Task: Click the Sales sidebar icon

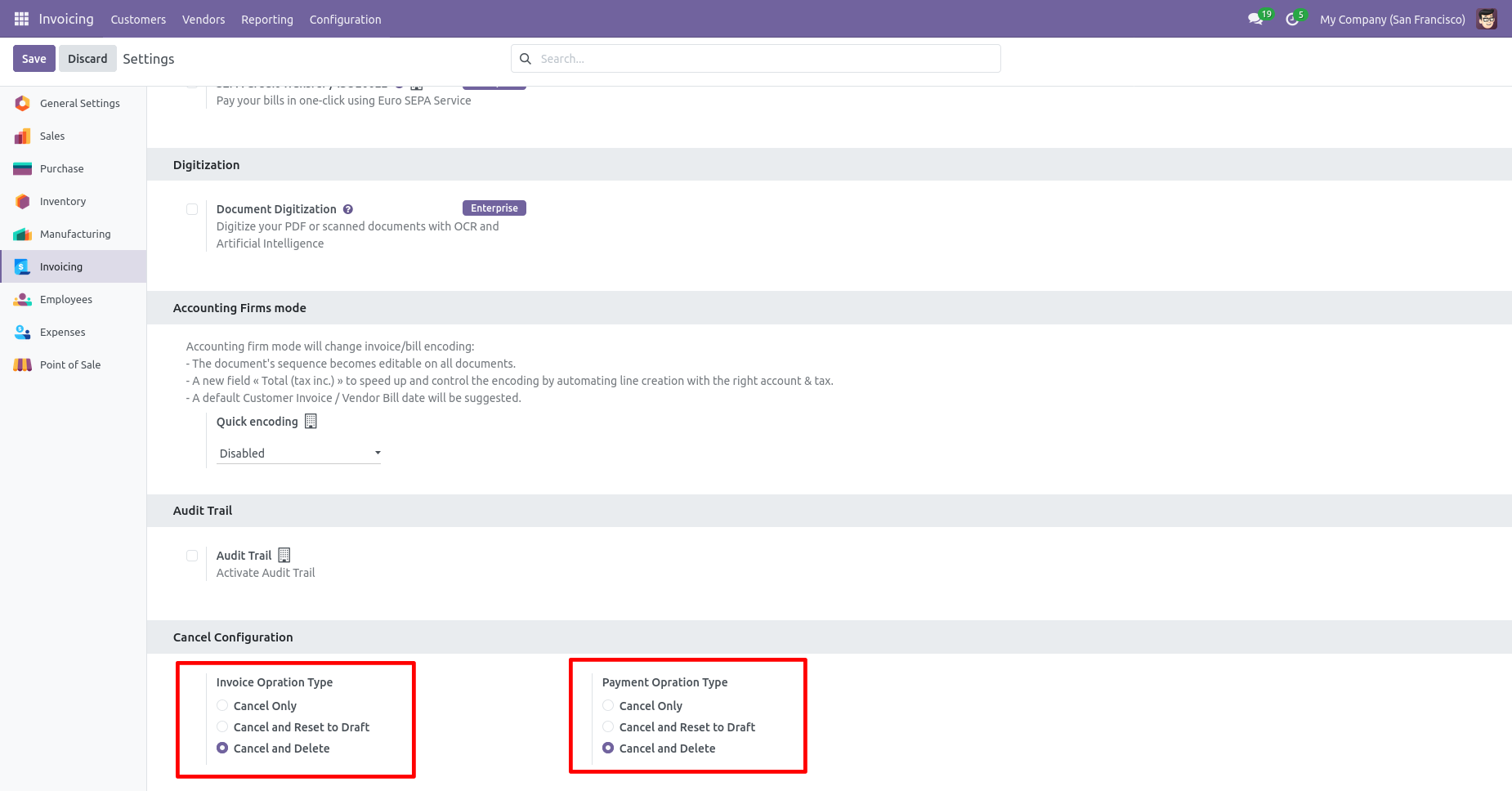Action: [23, 136]
